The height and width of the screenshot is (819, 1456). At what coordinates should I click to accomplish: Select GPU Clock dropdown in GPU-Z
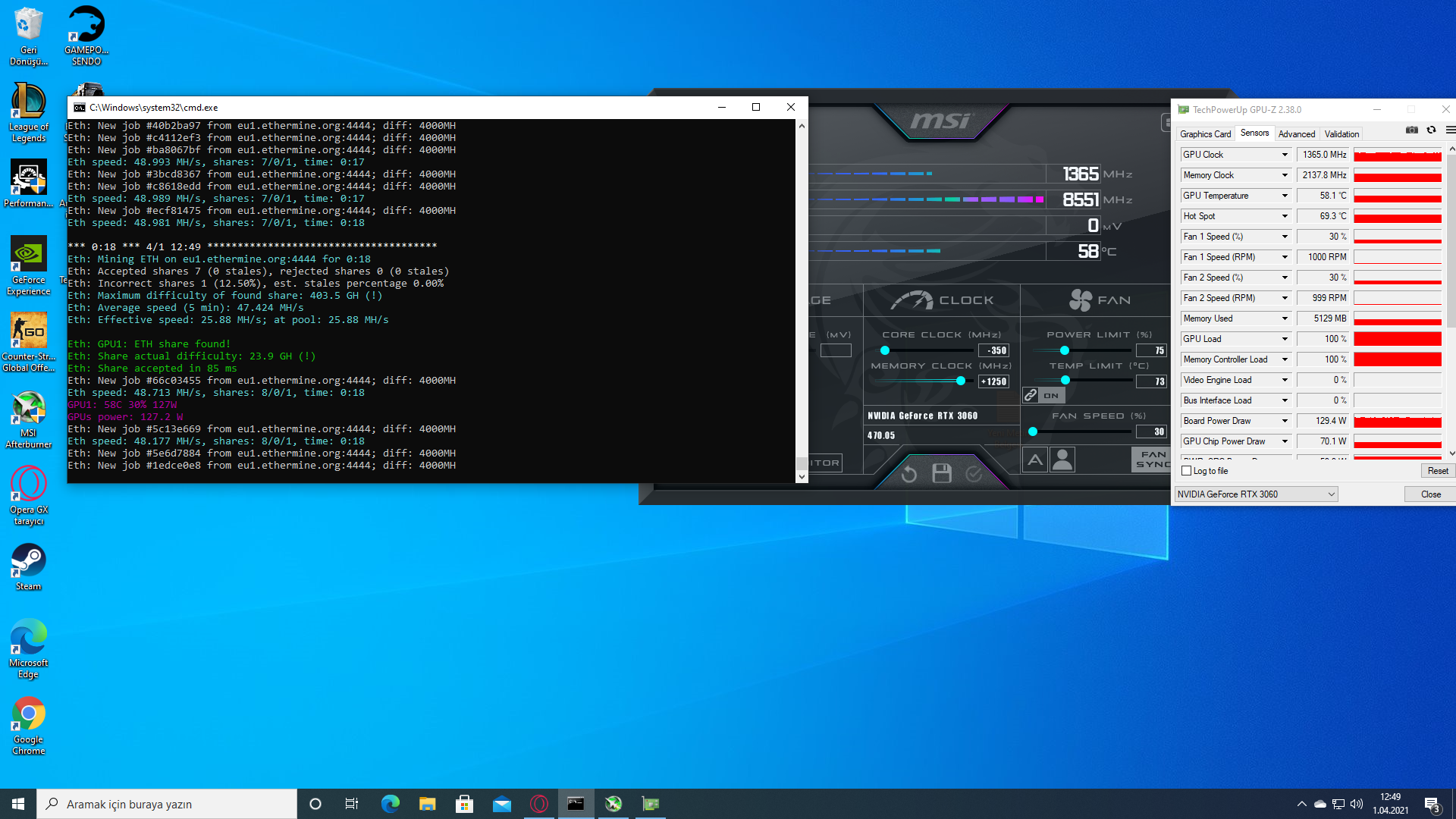[1234, 154]
